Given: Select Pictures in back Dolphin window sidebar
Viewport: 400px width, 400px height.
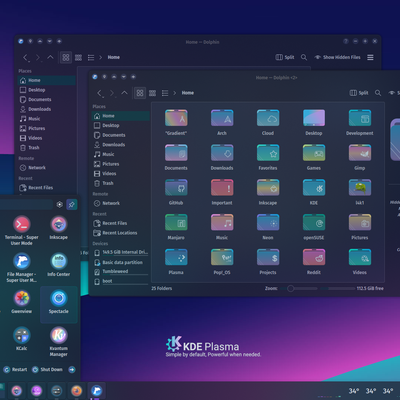Looking at the screenshot, I should coord(47,128).
